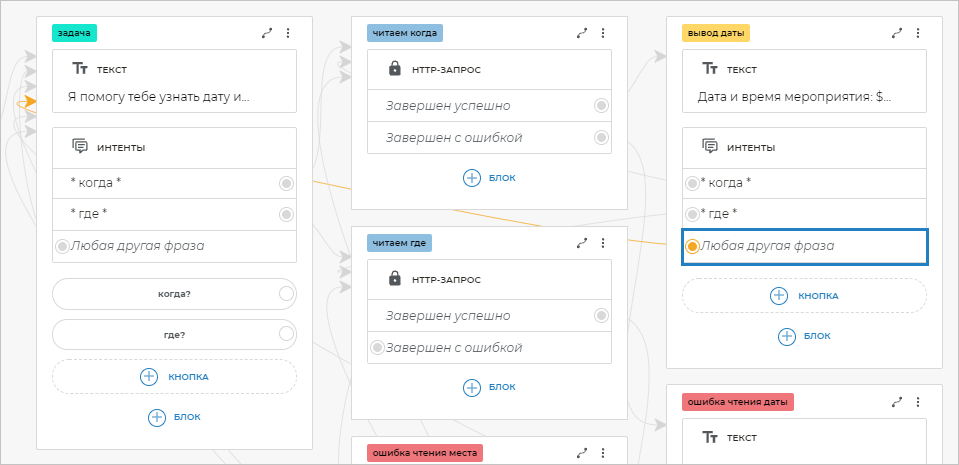Viewport: 959px width, 465px height.
Task: Click plus icon for КНОПКА in 'вывод даты'
Action: pos(779,295)
